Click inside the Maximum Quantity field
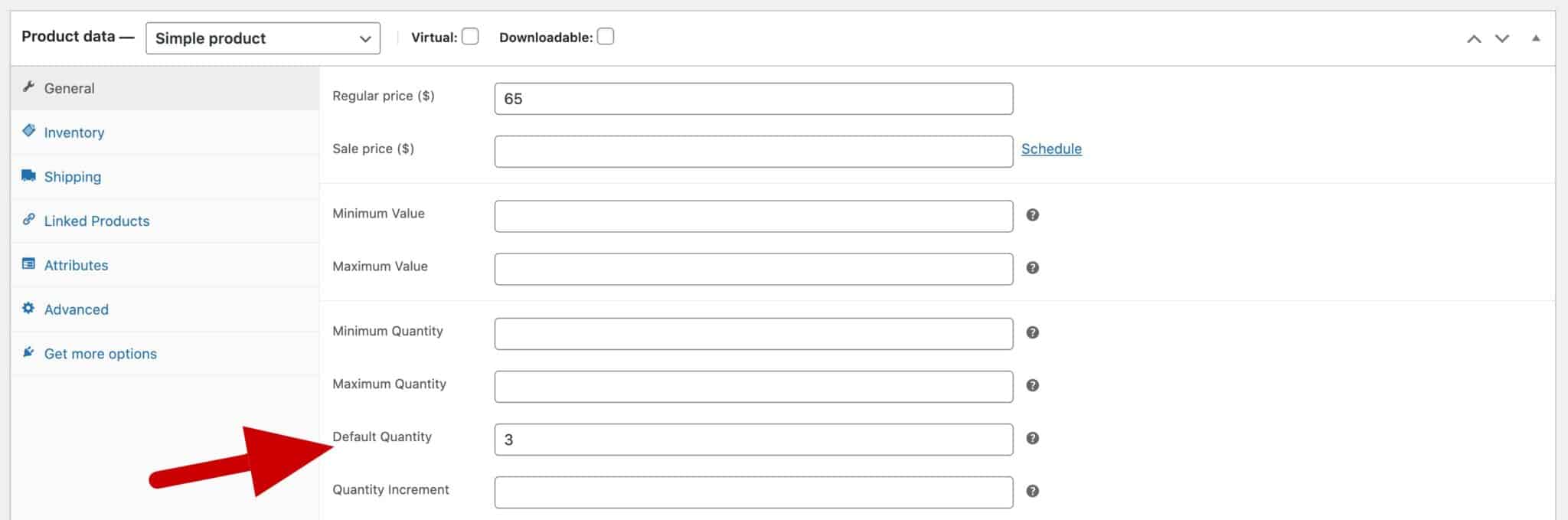This screenshot has height=520, width=1568. 753,386
